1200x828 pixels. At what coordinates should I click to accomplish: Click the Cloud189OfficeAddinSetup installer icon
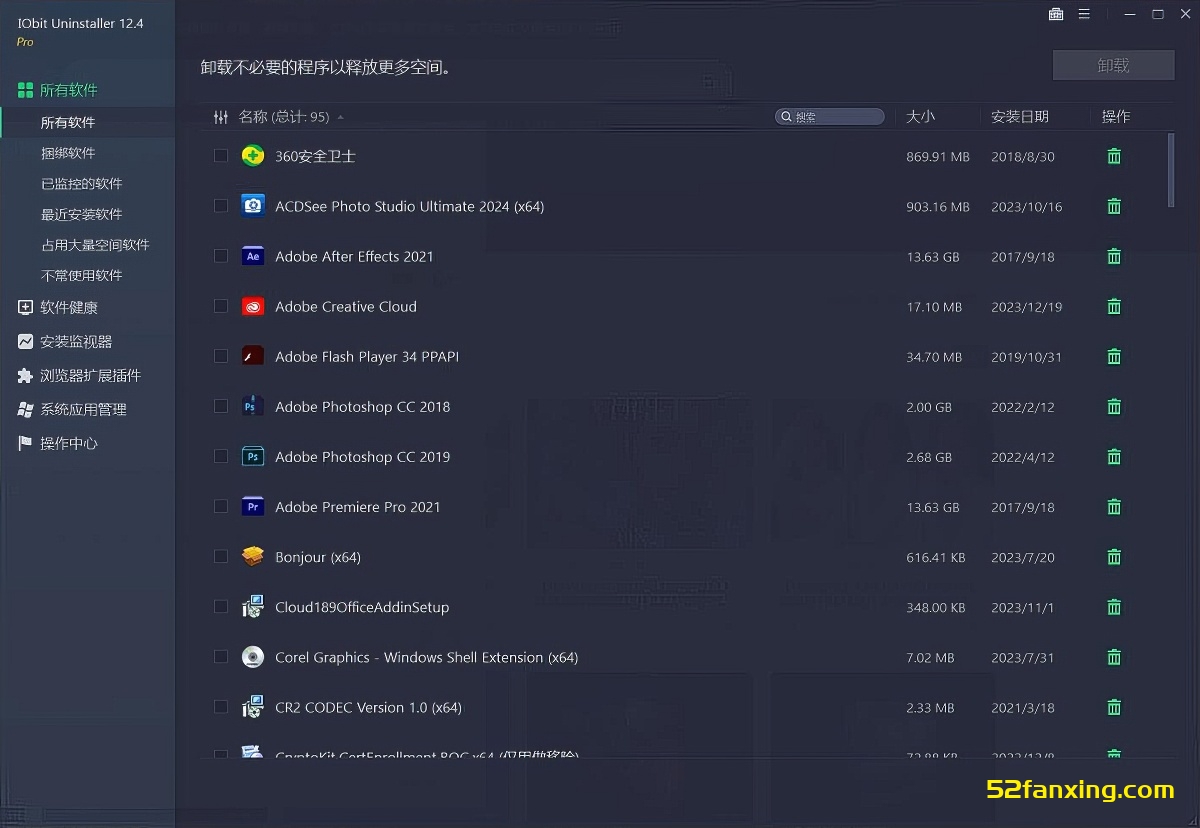pyautogui.click(x=253, y=606)
